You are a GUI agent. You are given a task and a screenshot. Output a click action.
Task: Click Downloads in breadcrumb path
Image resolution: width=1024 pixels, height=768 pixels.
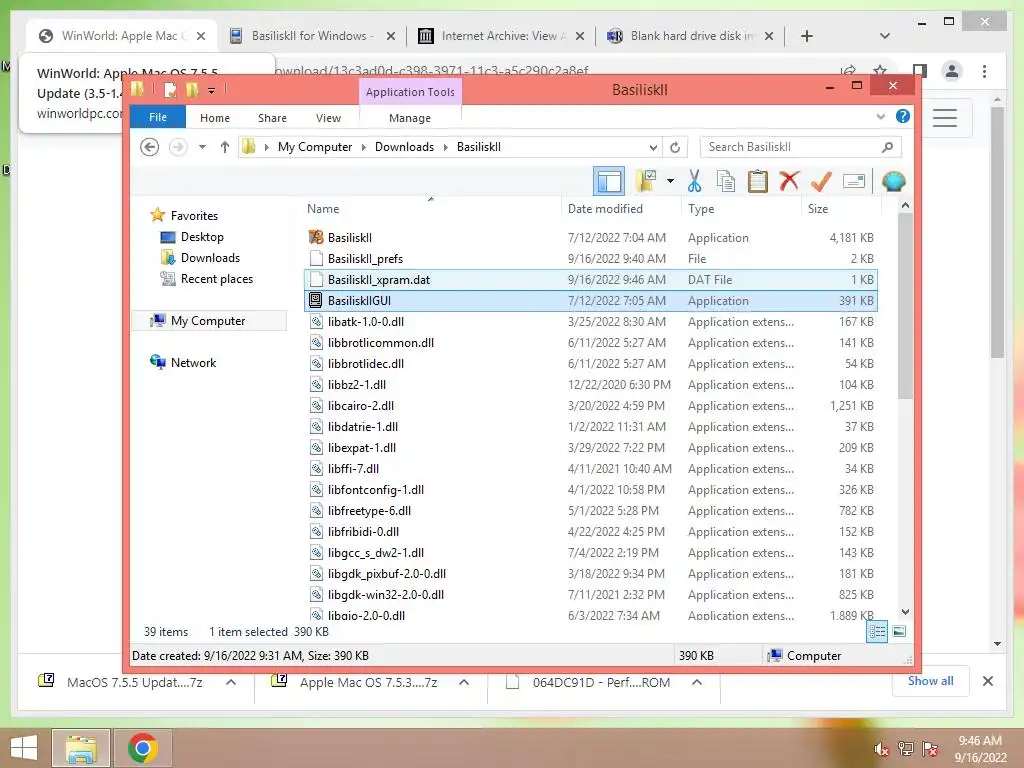[x=404, y=147]
